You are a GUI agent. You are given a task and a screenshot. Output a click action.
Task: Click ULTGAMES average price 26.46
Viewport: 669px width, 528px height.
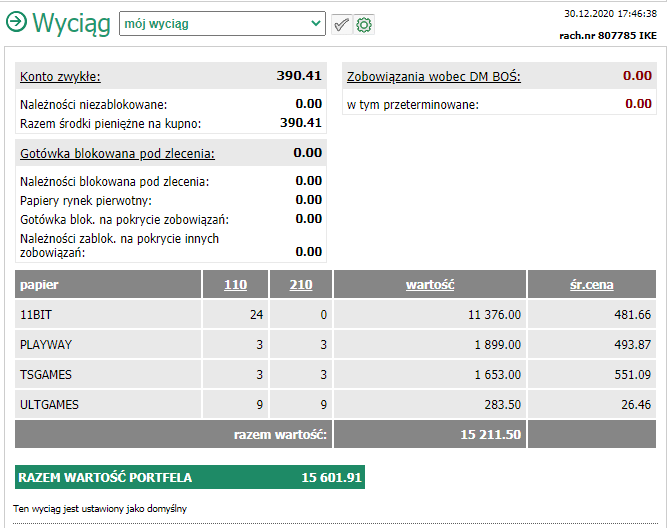point(636,404)
